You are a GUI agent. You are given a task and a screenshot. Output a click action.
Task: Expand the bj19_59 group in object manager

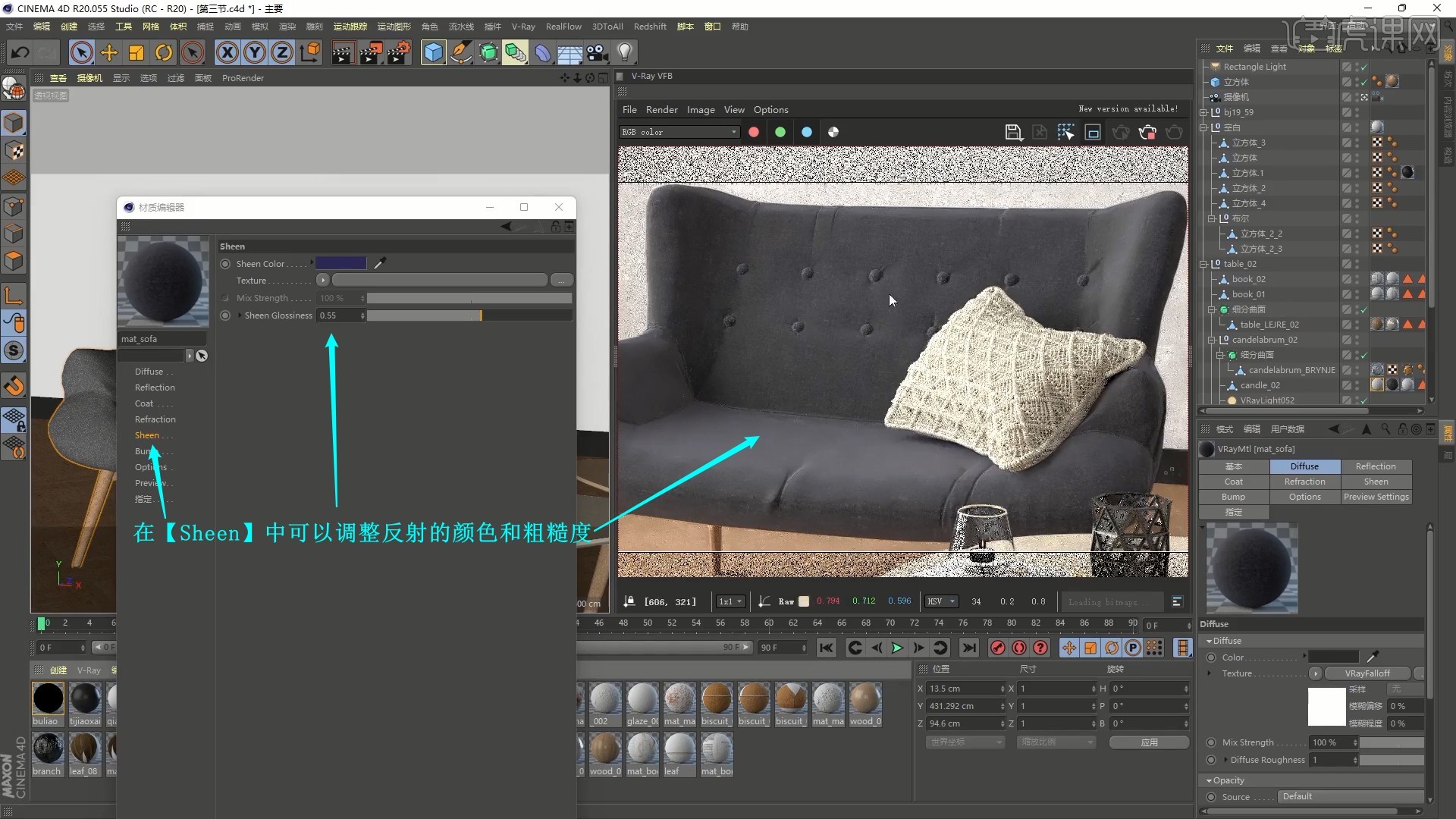(1204, 112)
